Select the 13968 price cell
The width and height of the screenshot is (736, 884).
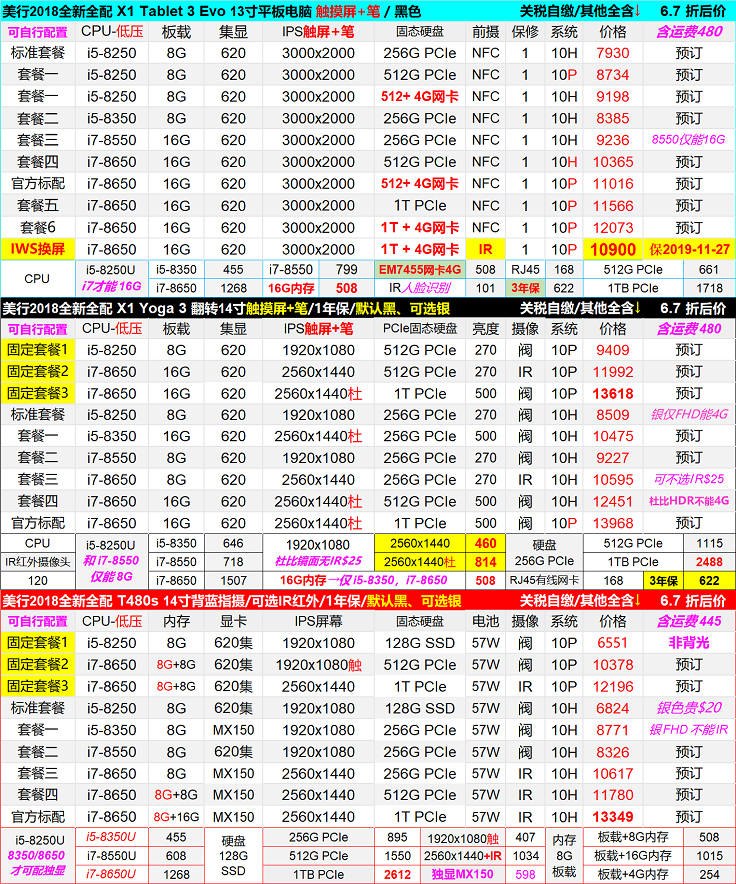click(613, 523)
